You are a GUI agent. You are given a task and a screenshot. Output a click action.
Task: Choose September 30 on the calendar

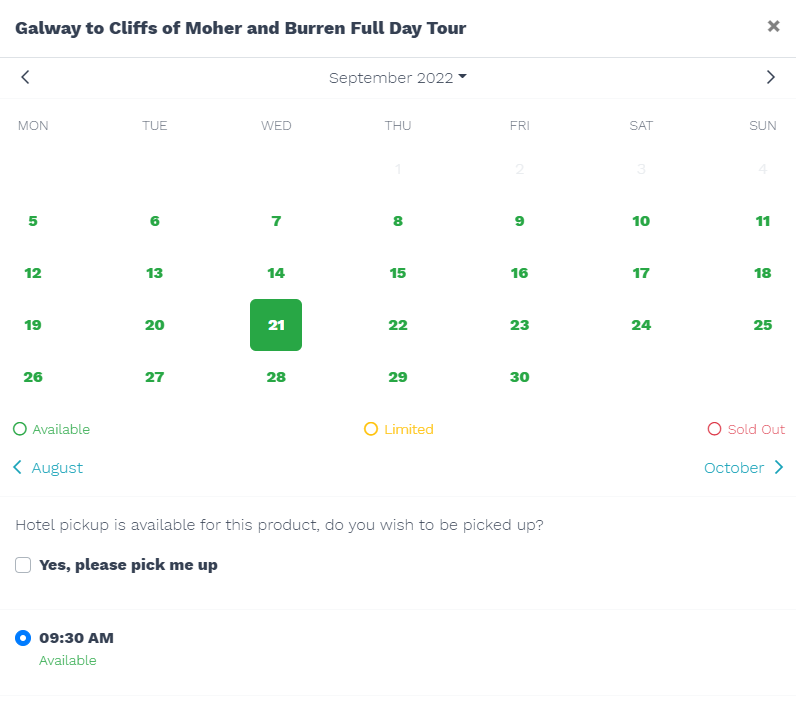click(519, 377)
